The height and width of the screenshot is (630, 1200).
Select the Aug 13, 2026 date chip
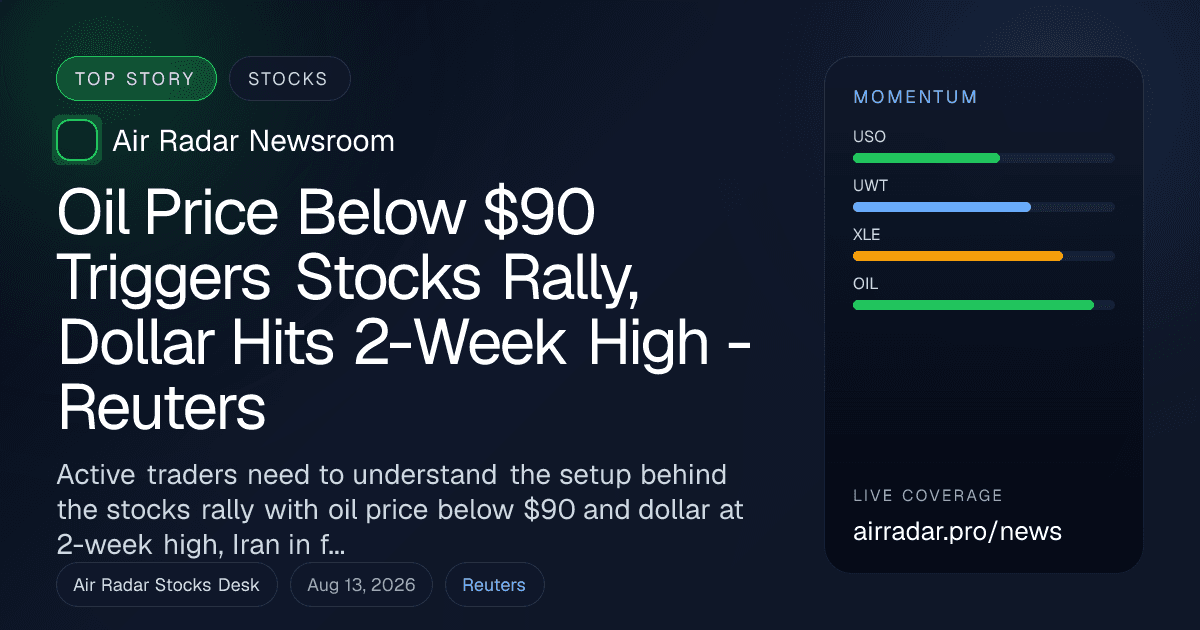pyautogui.click(x=361, y=585)
